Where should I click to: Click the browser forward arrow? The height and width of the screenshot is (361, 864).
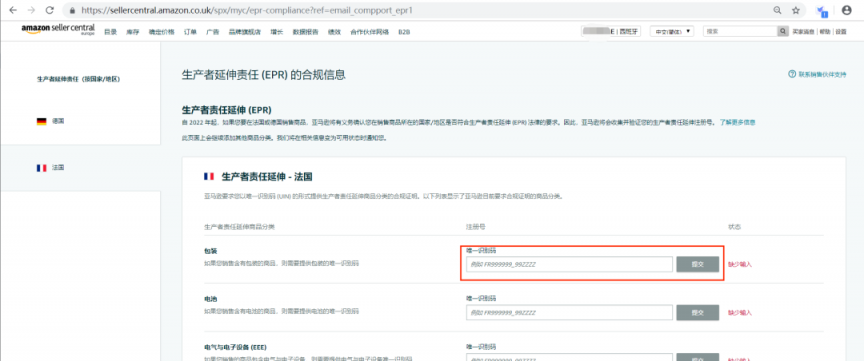(31, 10)
